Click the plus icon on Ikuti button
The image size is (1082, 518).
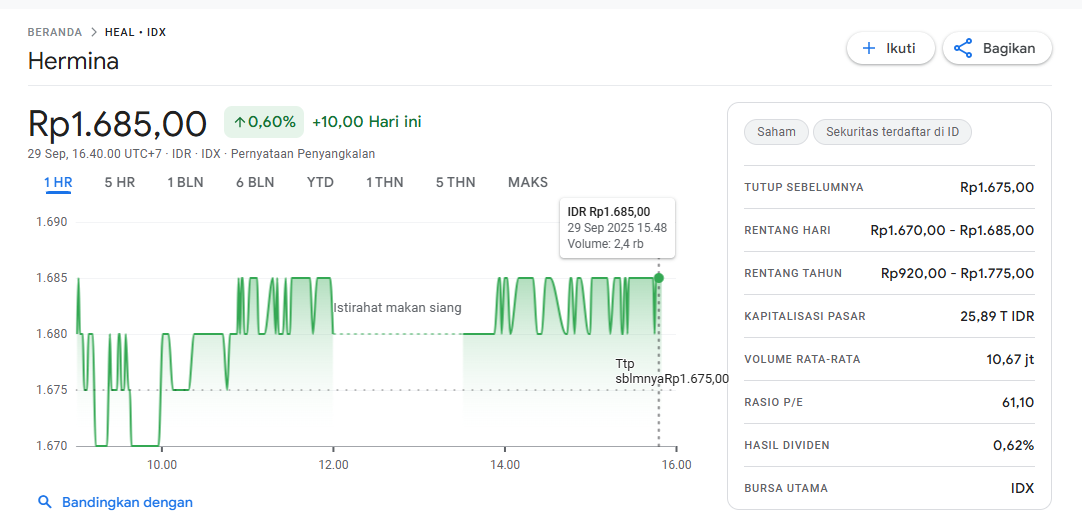click(869, 48)
